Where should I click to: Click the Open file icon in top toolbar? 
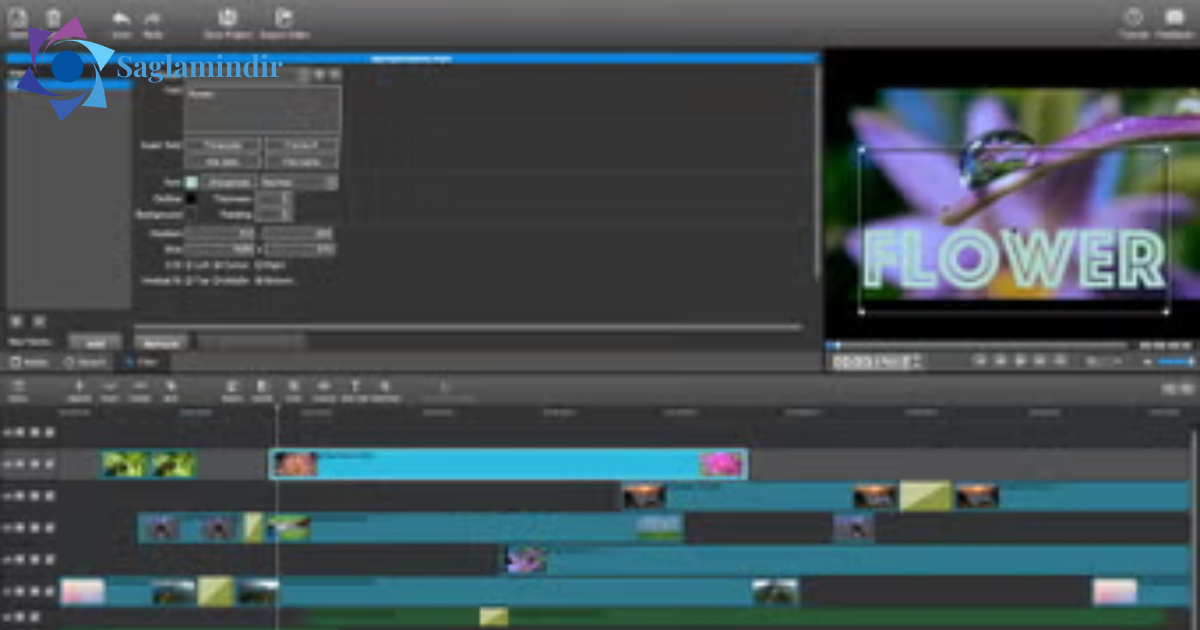17,18
